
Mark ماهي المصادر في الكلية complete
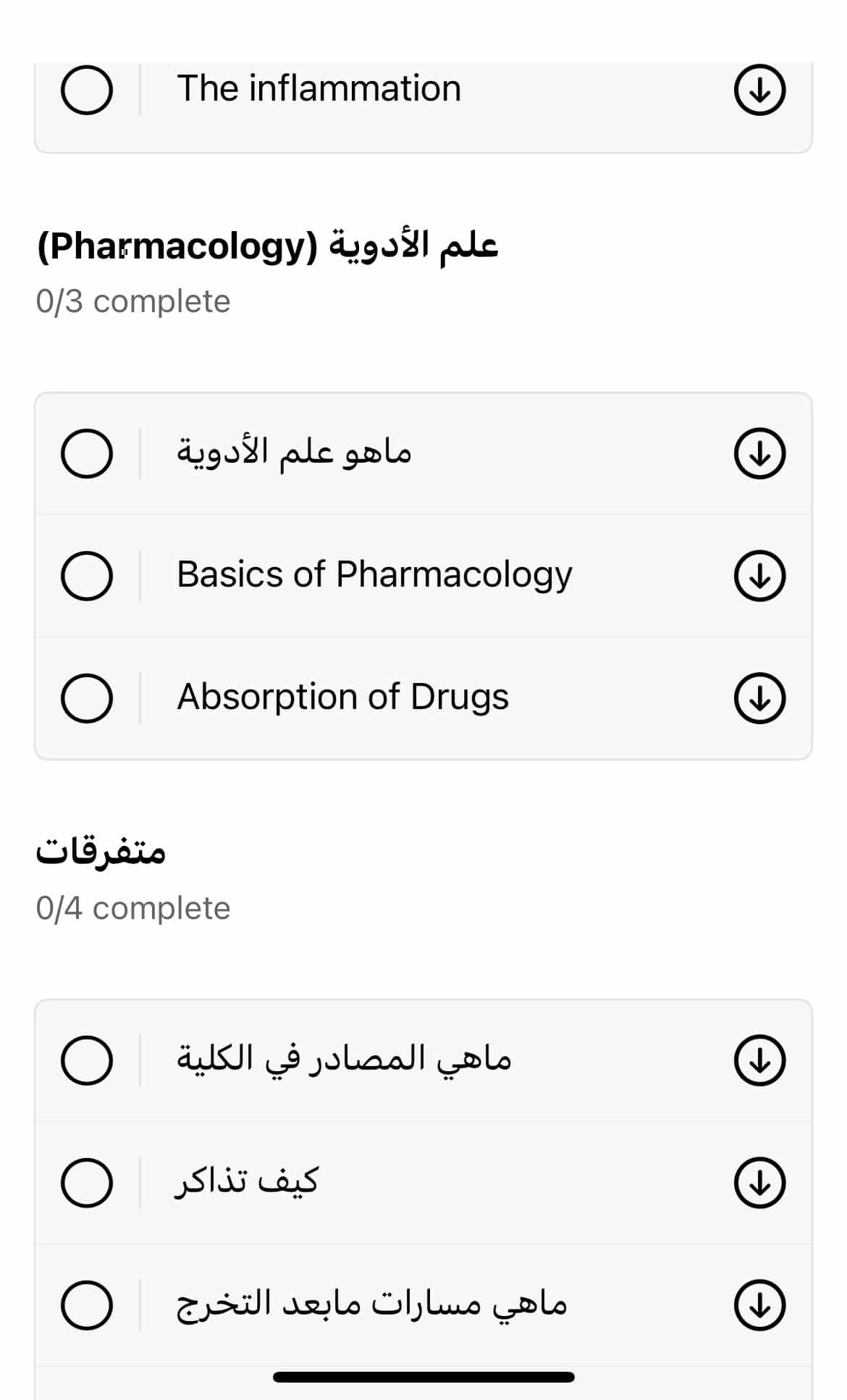pos(87,1060)
